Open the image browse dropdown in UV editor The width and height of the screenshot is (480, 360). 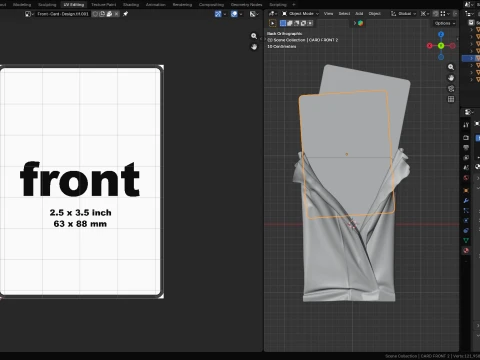pyautogui.click(x=29, y=14)
